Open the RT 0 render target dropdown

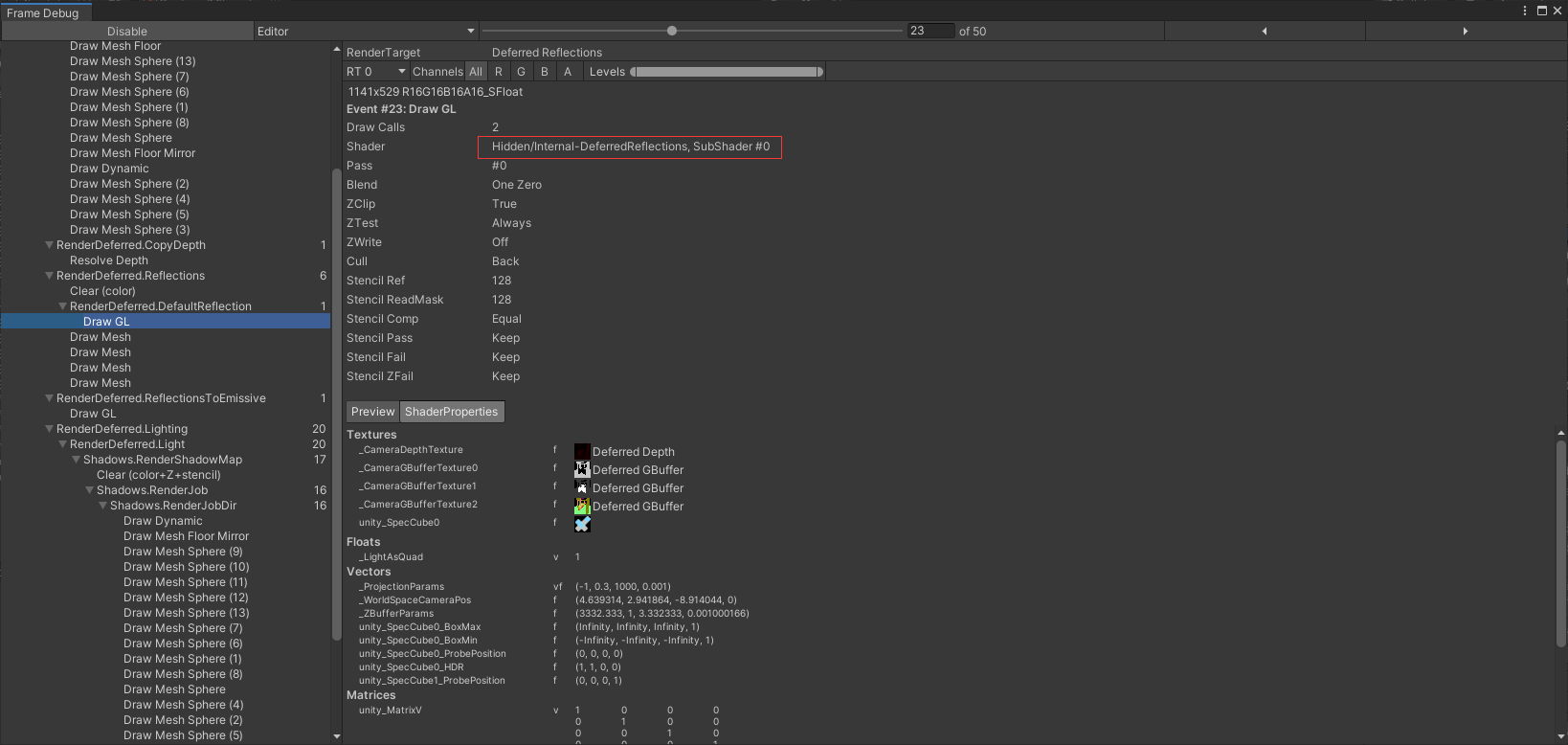pyautogui.click(x=376, y=72)
